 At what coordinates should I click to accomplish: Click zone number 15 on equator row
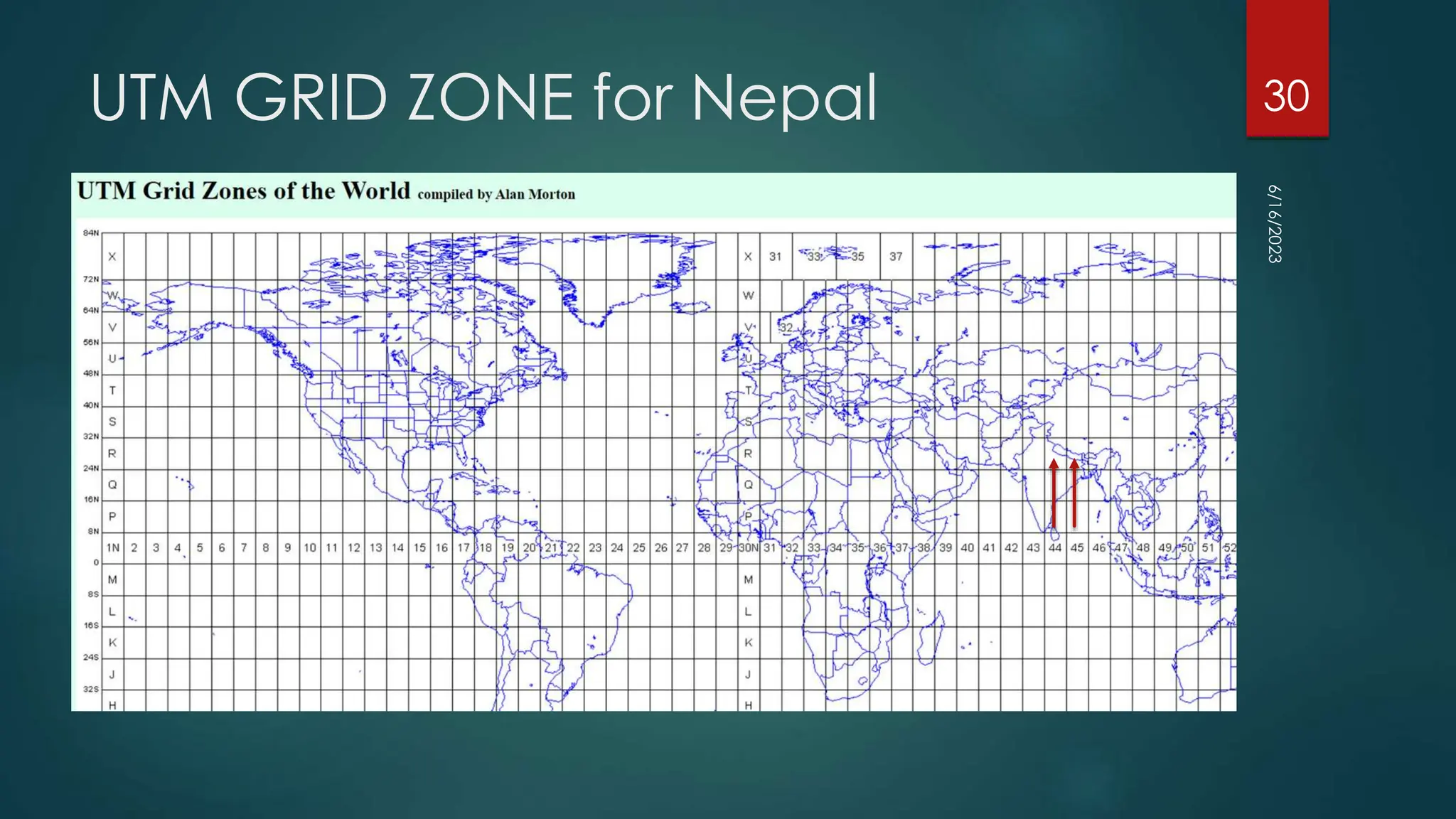pos(419,547)
